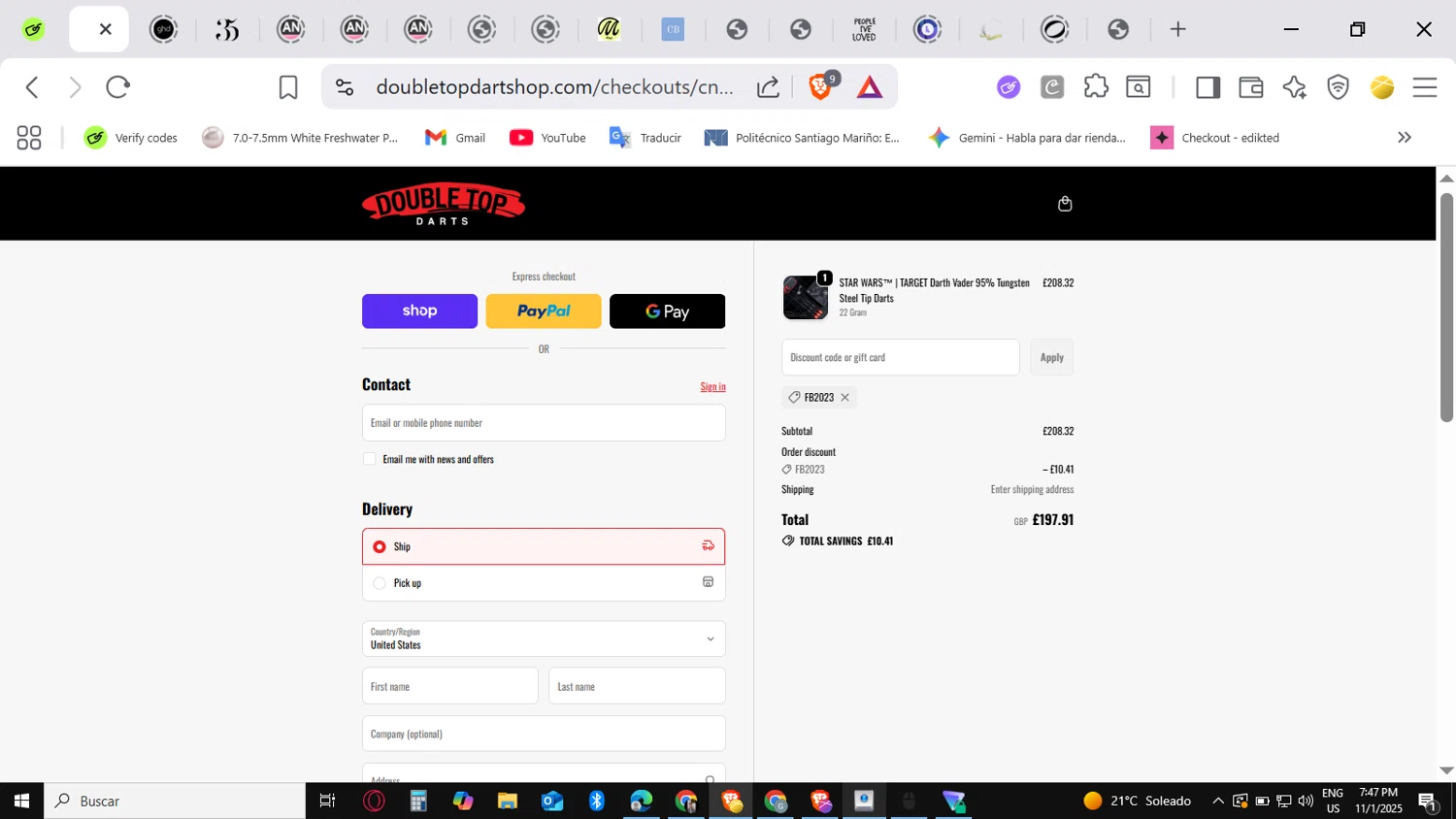This screenshot has height=819, width=1456.
Task: Open a new browser tab
Action: (1178, 29)
